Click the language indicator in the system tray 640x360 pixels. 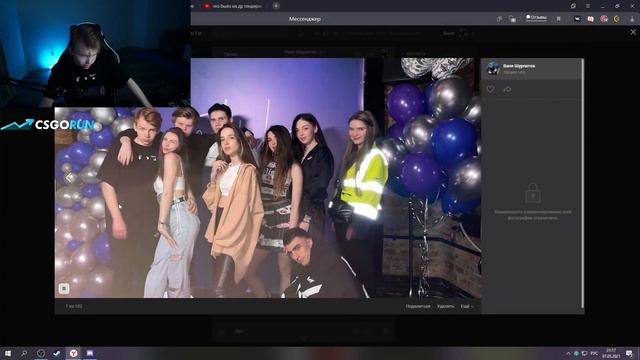pos(594,353)
